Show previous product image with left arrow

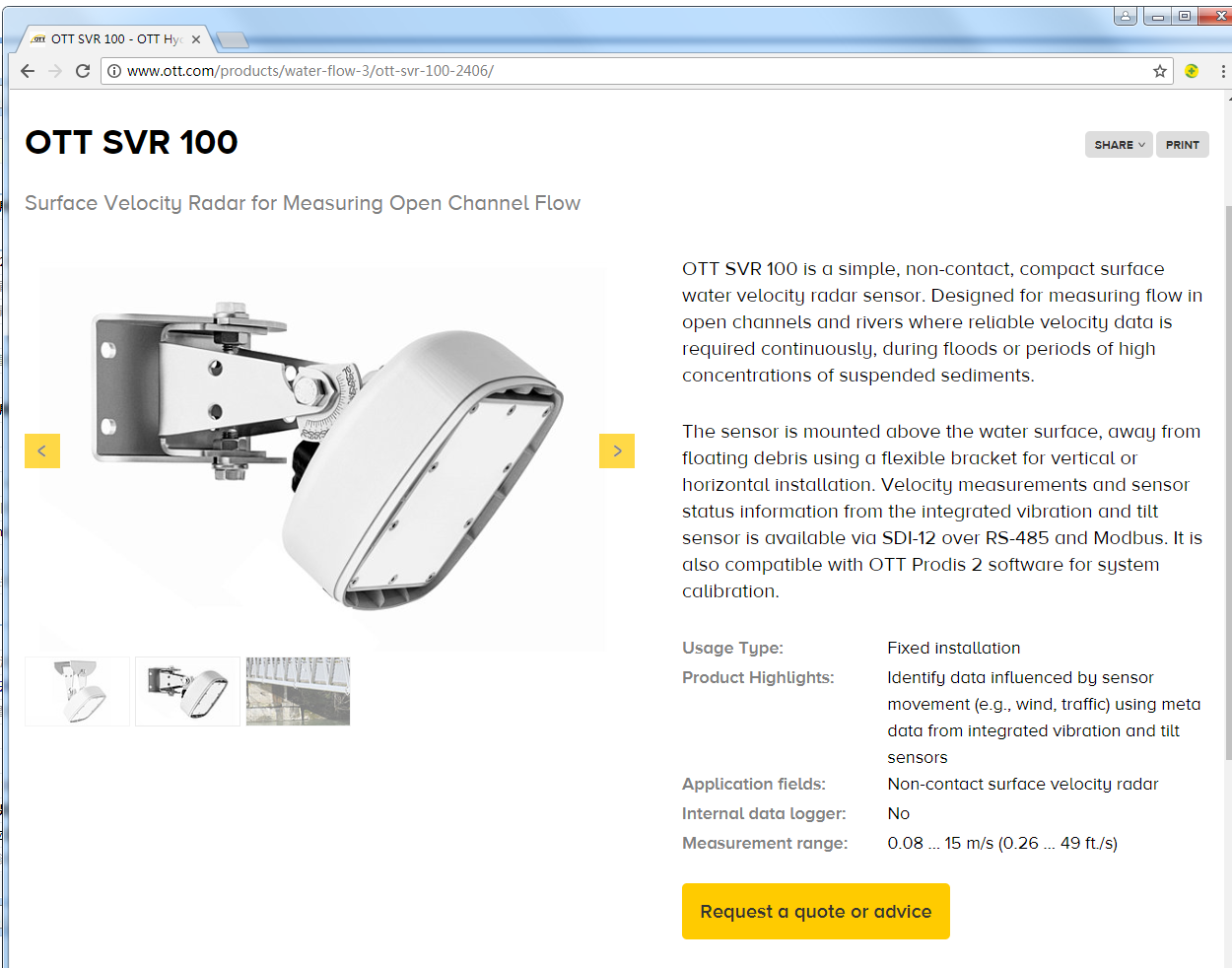coord(42,450)
